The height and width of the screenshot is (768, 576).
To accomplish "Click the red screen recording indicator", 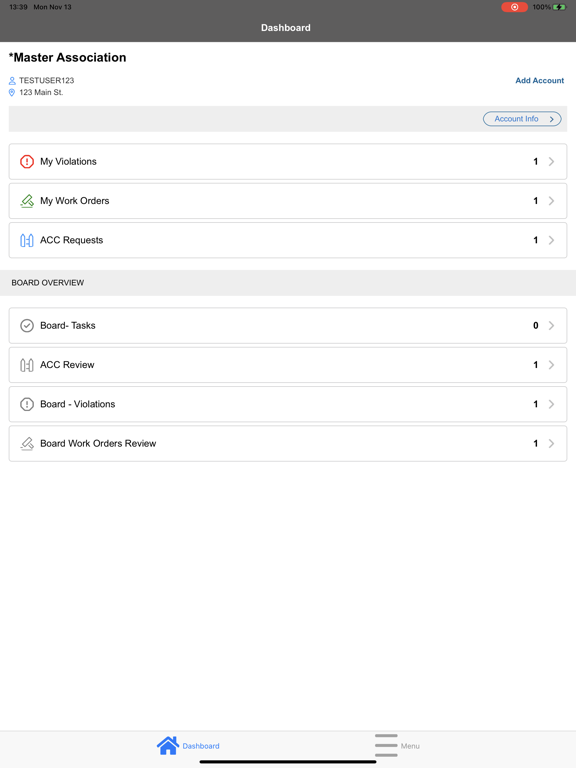I will pos(514,7).
